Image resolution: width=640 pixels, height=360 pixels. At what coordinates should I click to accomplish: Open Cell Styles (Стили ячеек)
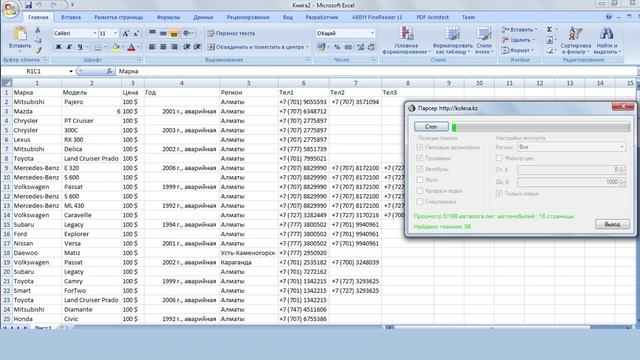(484, 40)
